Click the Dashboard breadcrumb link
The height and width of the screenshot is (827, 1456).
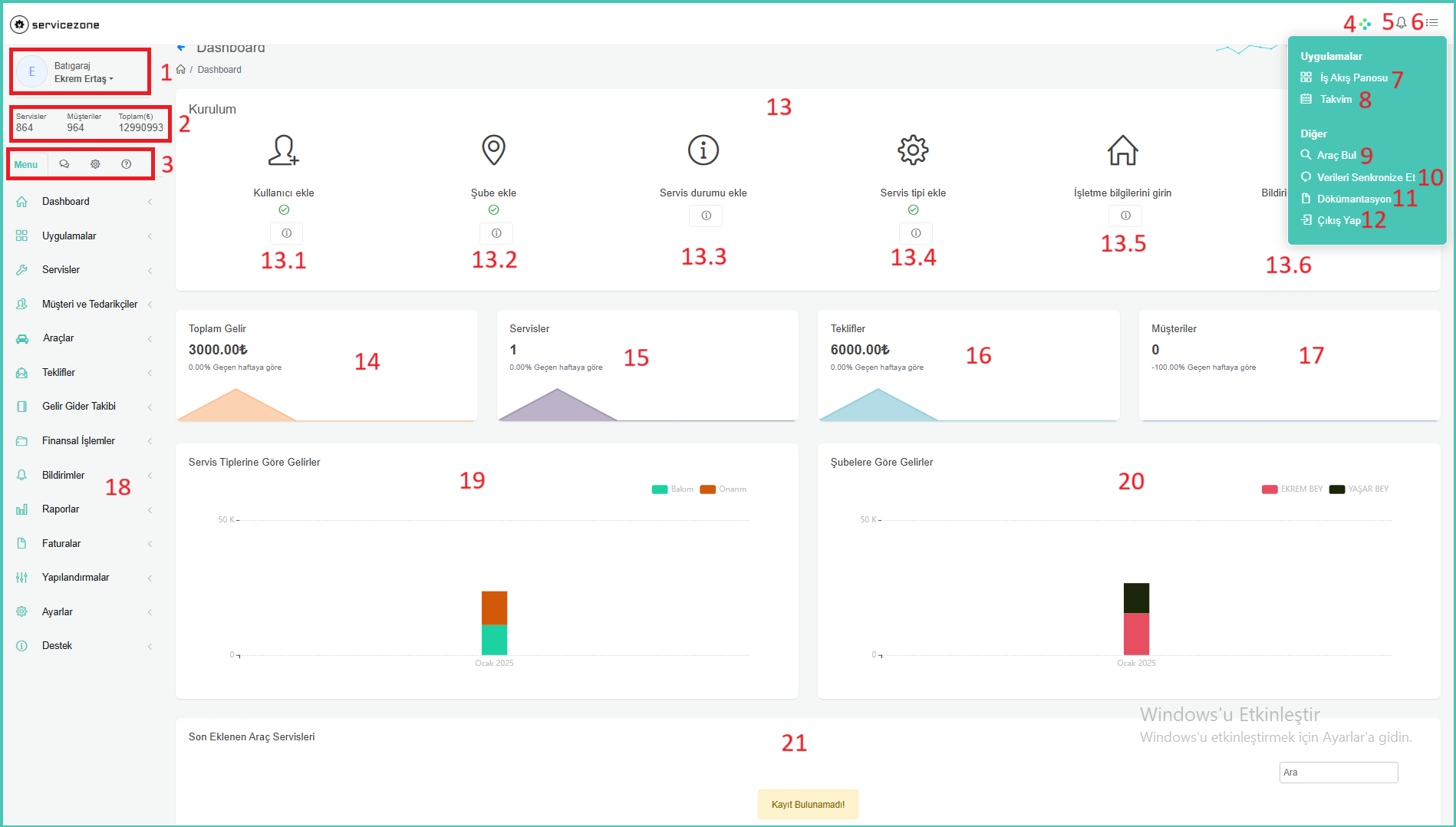pyautogui.click(x=219, y=70)
